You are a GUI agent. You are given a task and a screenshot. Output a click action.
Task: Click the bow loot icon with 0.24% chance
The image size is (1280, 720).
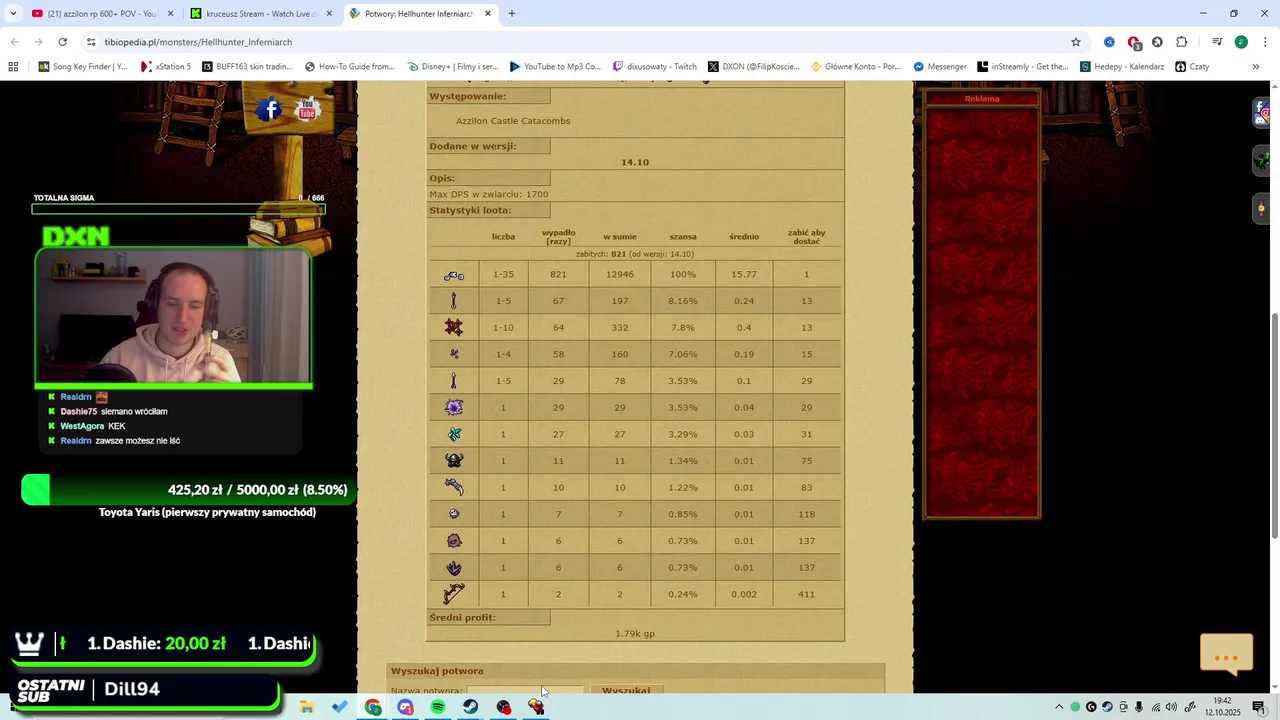pos(454,594)
